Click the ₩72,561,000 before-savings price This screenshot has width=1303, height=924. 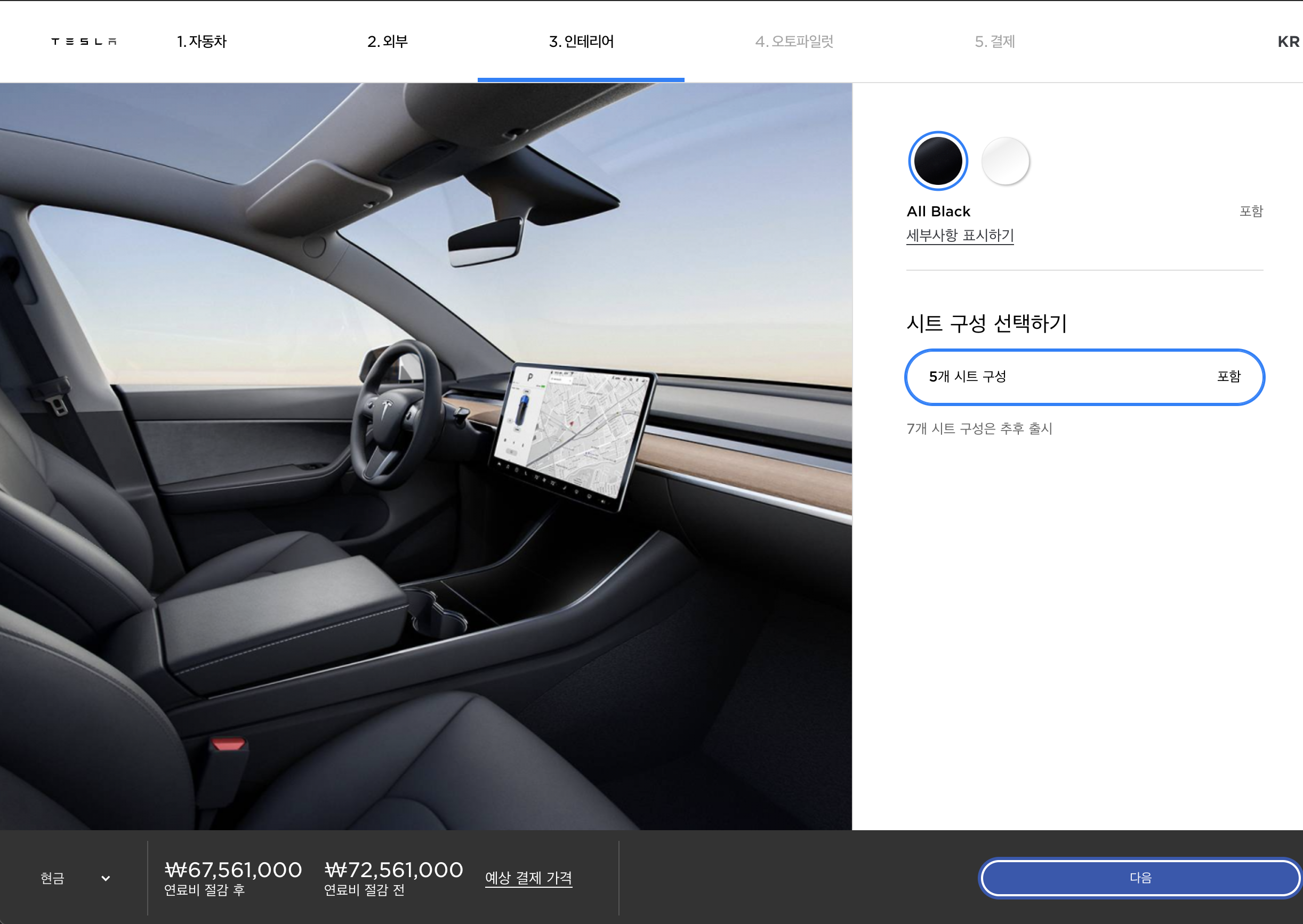393,870
